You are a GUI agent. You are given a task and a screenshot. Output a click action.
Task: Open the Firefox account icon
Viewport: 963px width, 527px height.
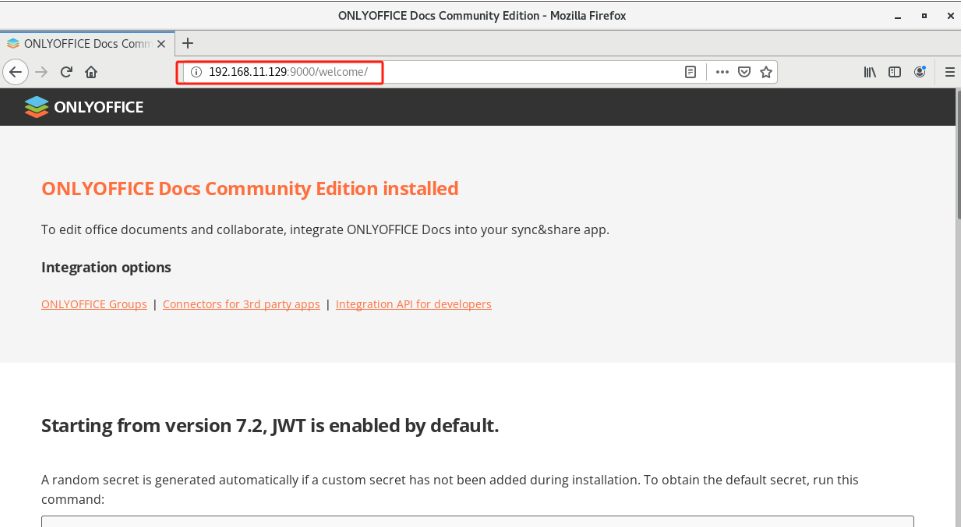tap(920, 72)
